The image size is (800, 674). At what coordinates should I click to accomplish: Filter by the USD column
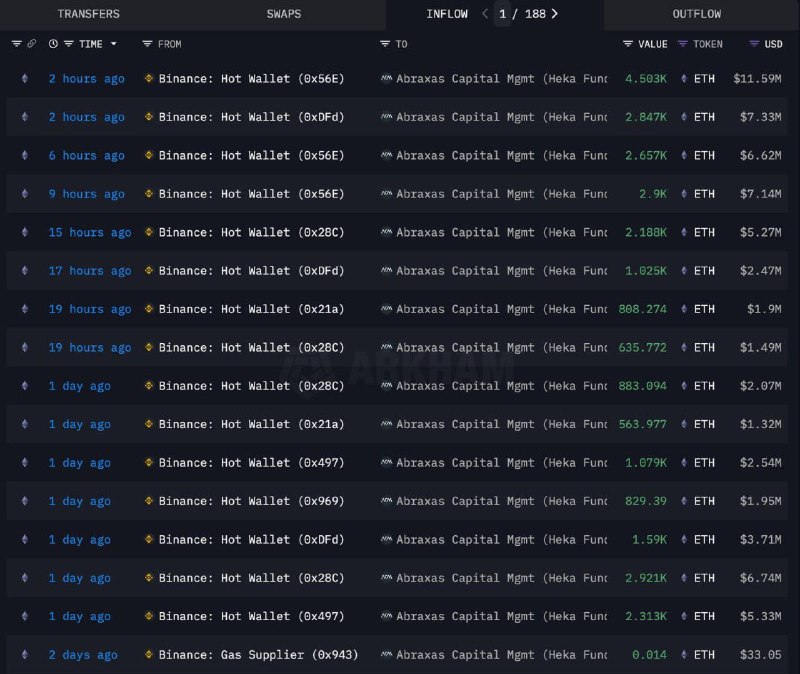pyautogui.click(x=754, y=44)
